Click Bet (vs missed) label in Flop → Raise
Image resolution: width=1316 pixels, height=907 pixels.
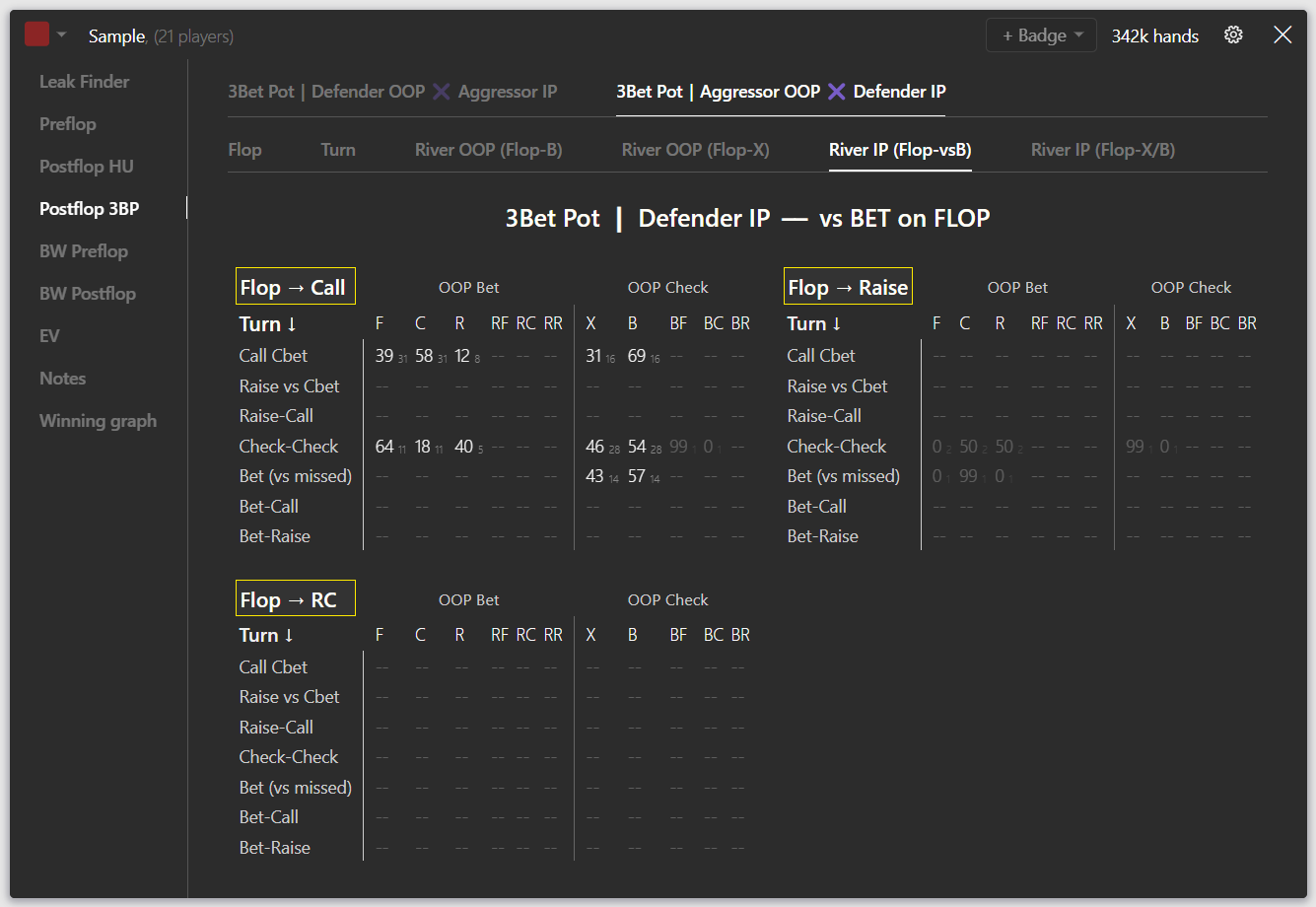(843, 476)
